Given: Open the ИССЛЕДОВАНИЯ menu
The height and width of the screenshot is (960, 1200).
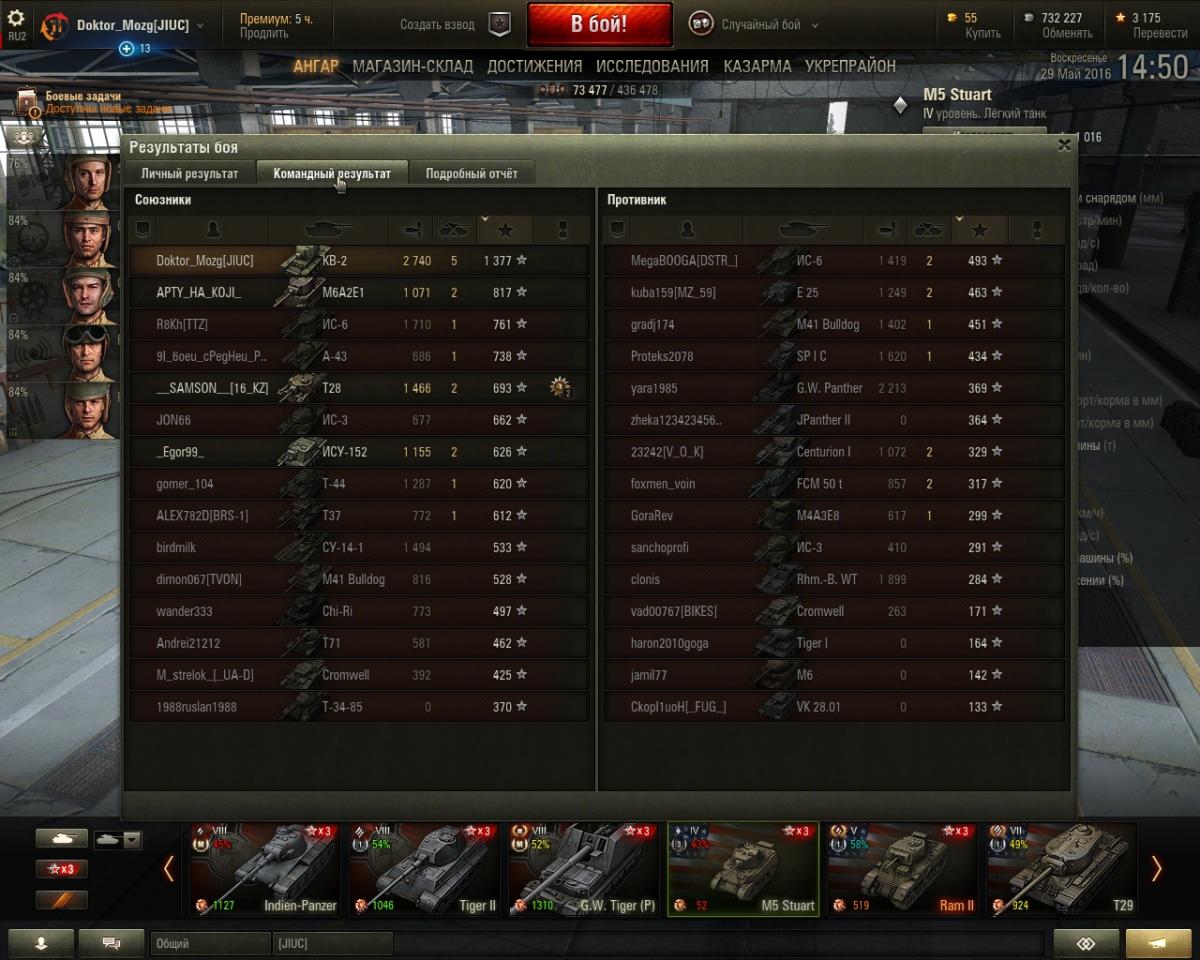Looking at the screenshot, I should pos(652,66).
